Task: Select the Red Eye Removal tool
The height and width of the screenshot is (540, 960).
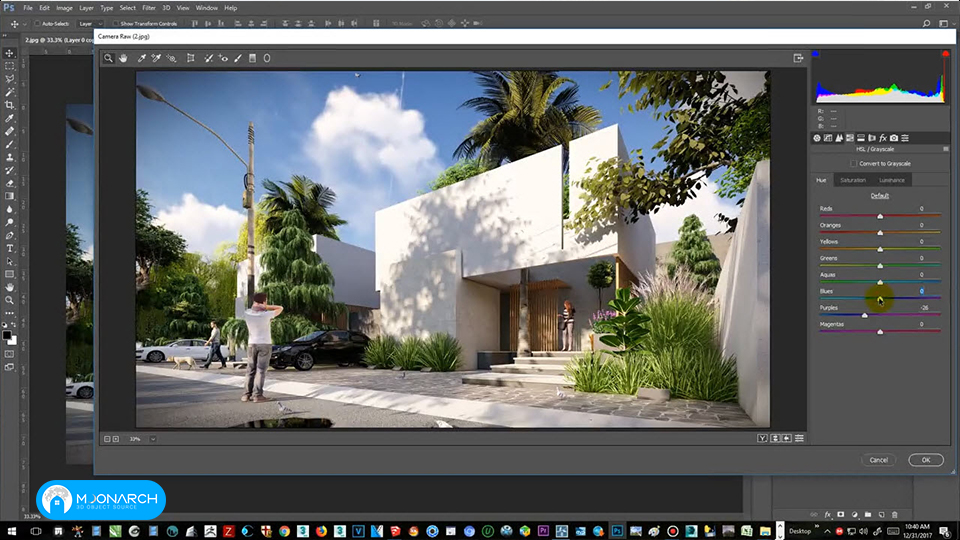Action: 223,58
